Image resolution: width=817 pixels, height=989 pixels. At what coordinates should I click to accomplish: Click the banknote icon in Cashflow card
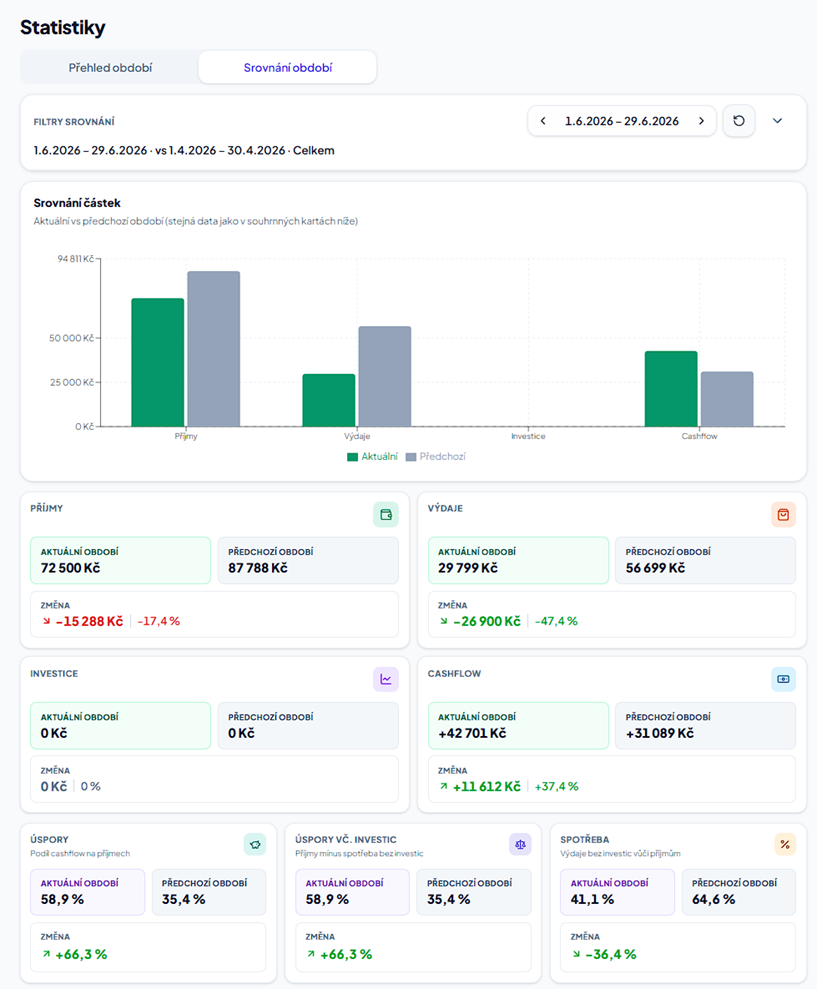[x=783, y=679]
